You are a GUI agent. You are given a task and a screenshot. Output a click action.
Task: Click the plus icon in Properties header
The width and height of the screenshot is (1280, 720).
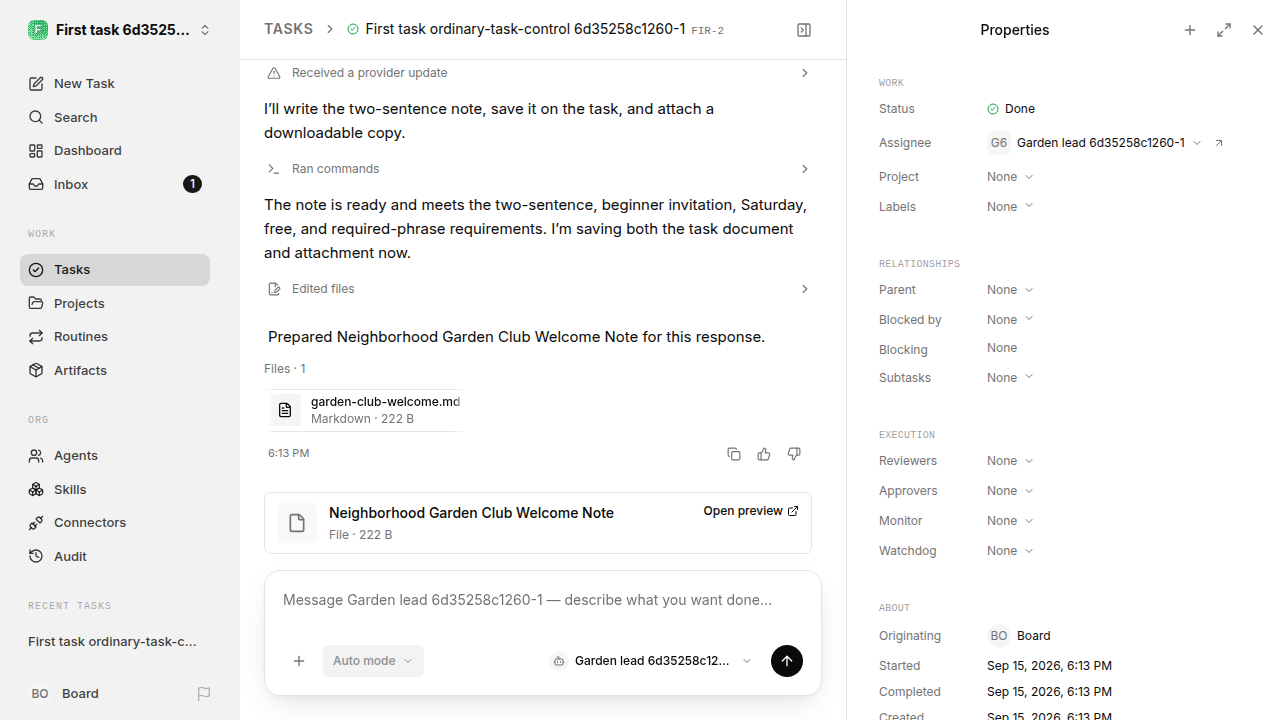(x=1190, y=30)
